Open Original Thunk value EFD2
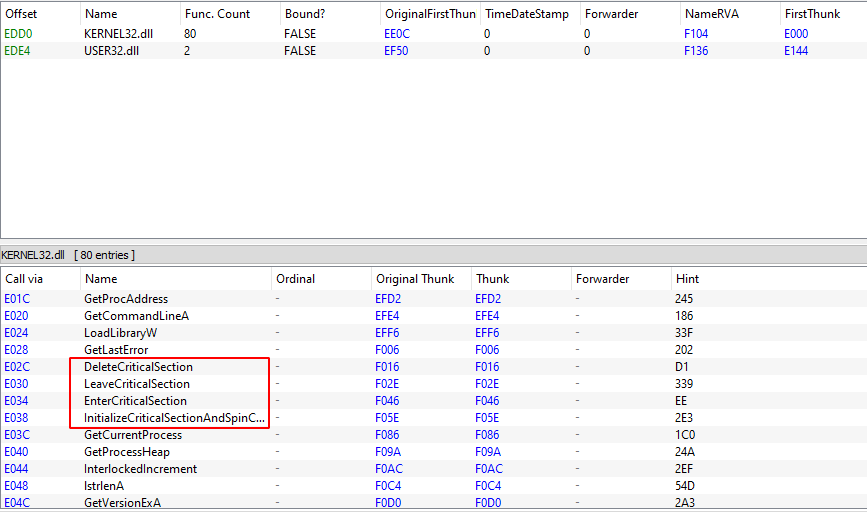The image size is (867, 512). pyautogui.click(x=388, y=299)
